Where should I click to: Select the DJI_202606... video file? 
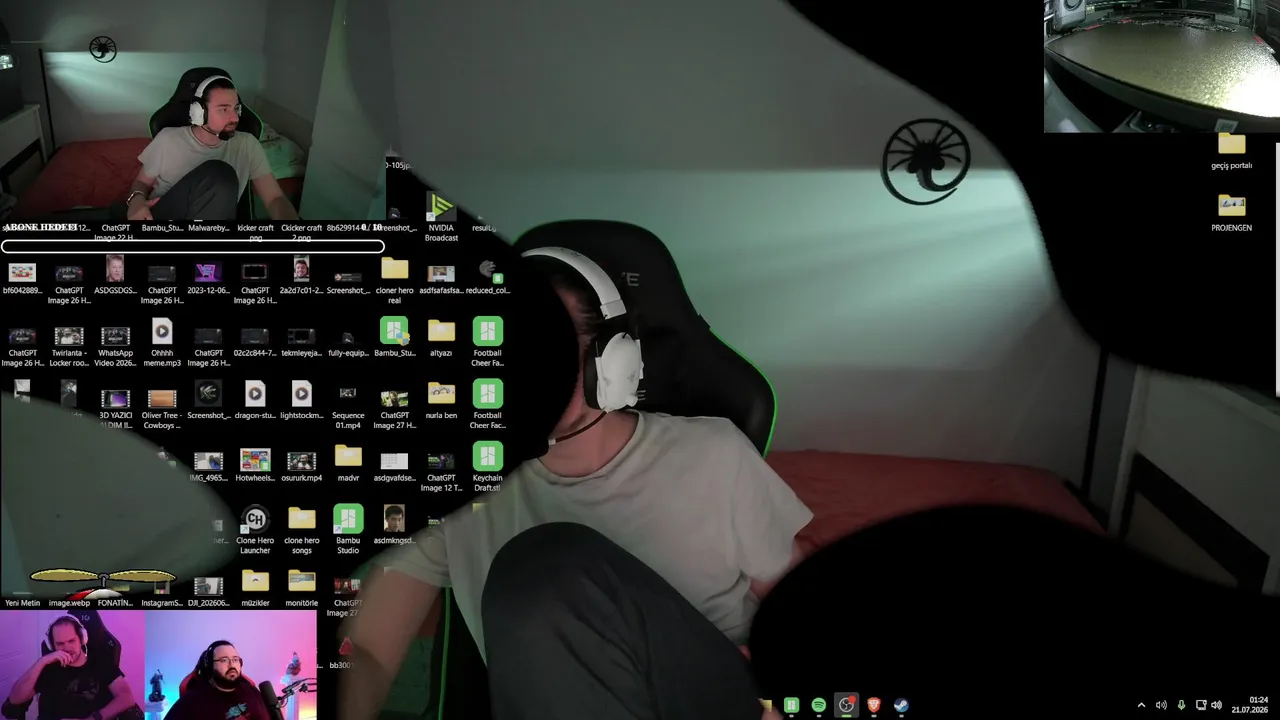click(208, 591)
